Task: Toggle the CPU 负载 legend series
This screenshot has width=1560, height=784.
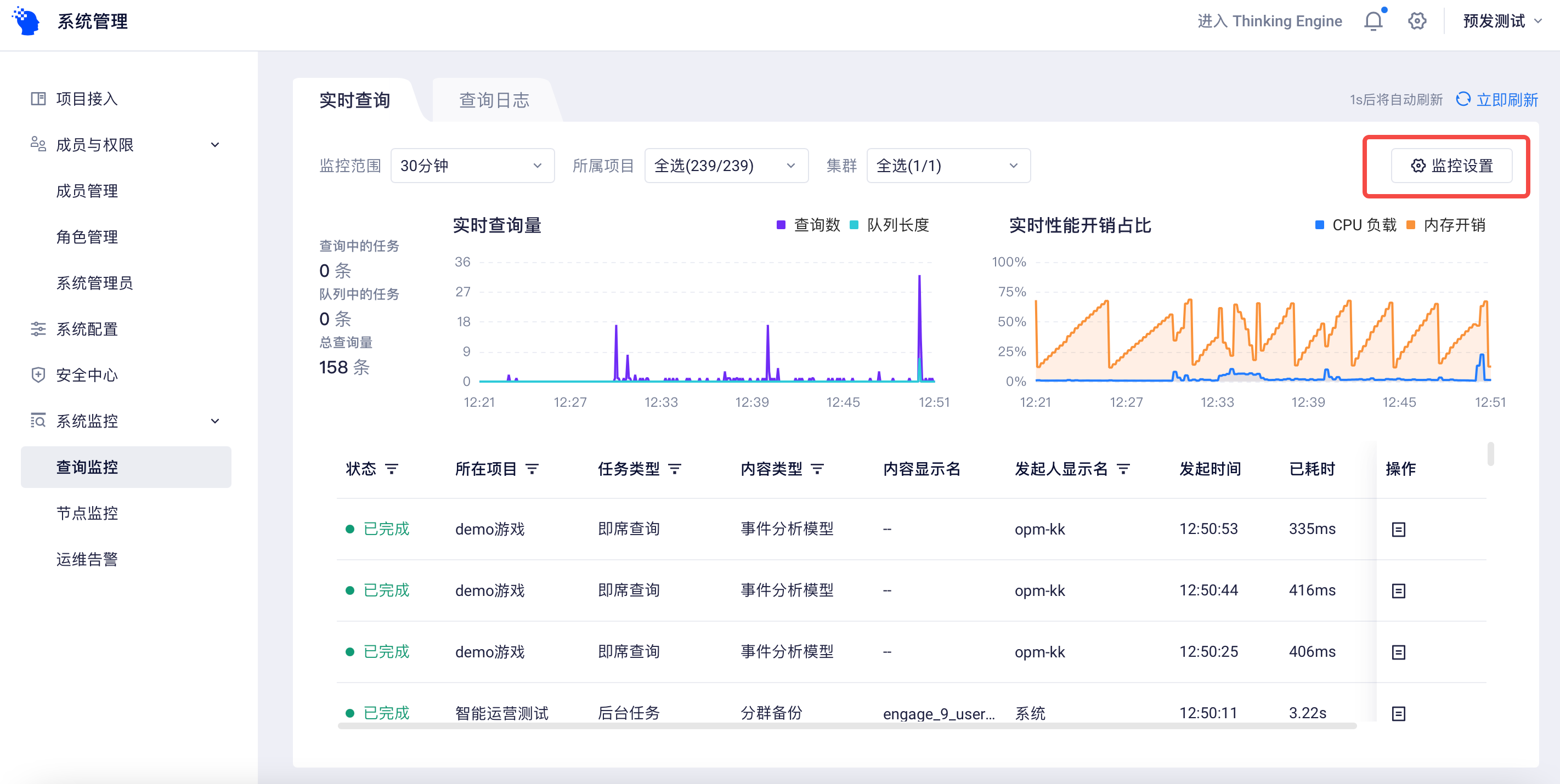Action: (1355, 225)
